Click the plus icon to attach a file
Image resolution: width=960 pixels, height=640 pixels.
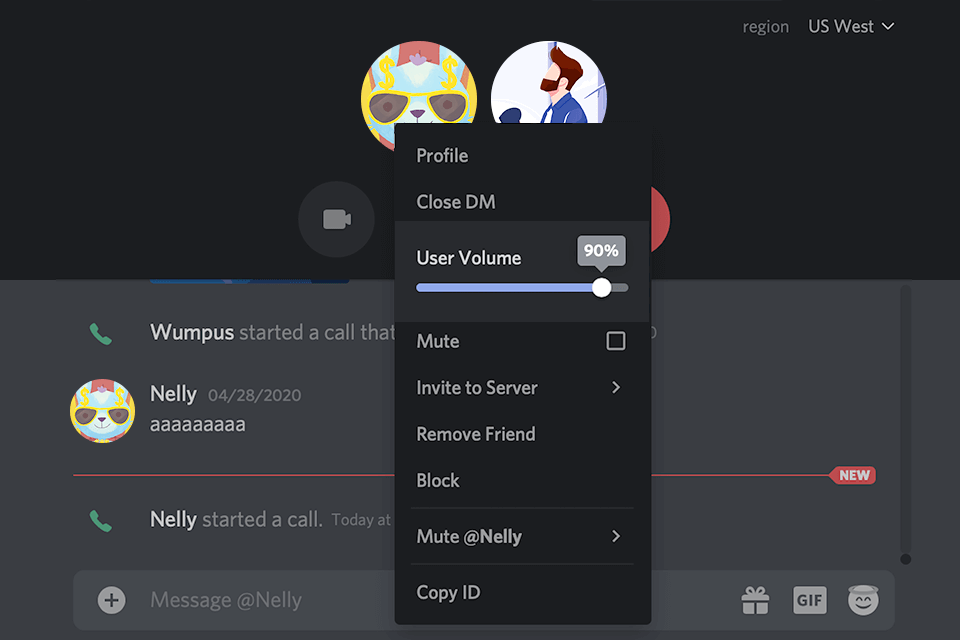[111, 600]
